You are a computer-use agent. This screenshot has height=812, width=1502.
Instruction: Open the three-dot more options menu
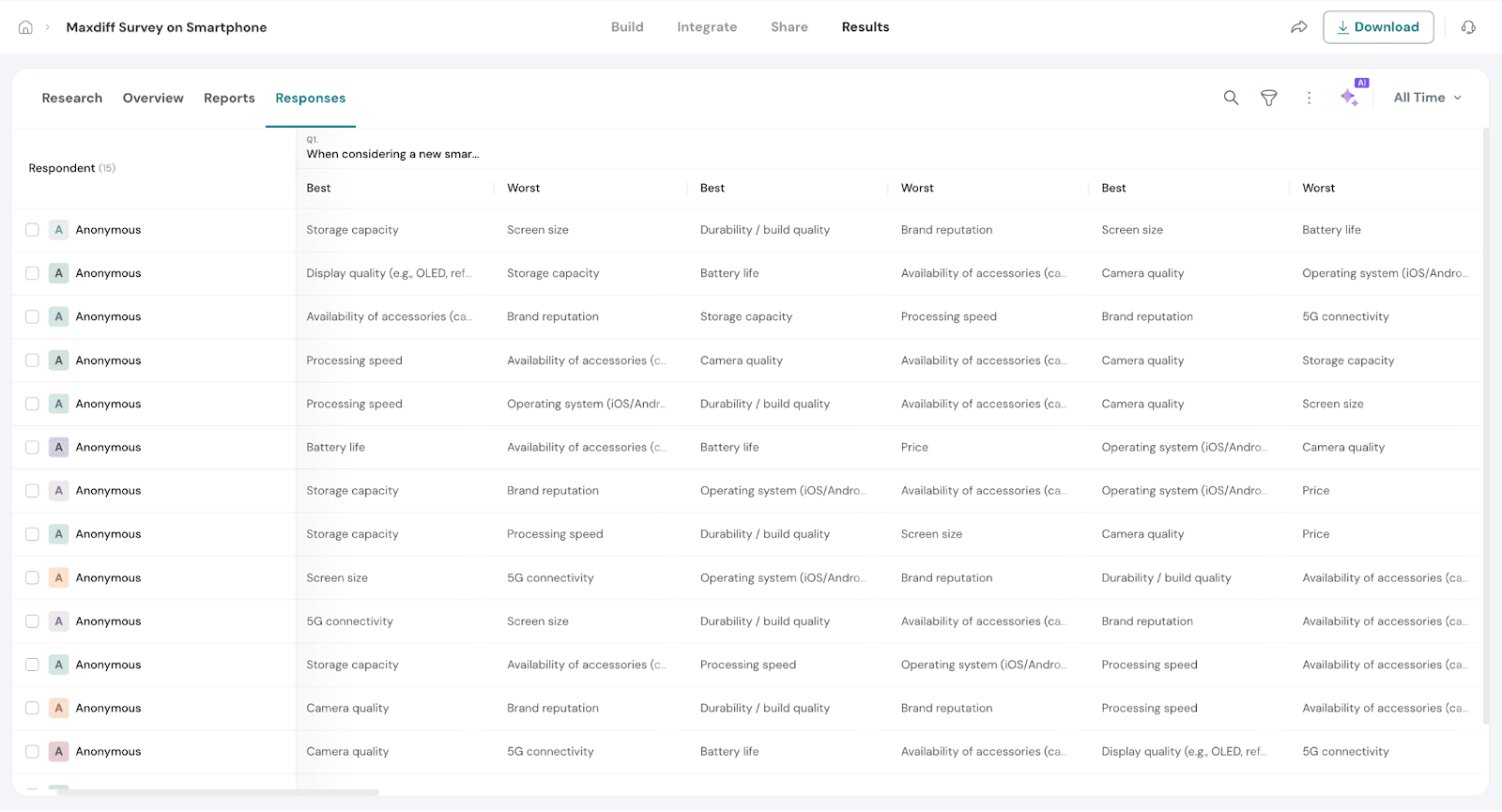coord(1309,98)
